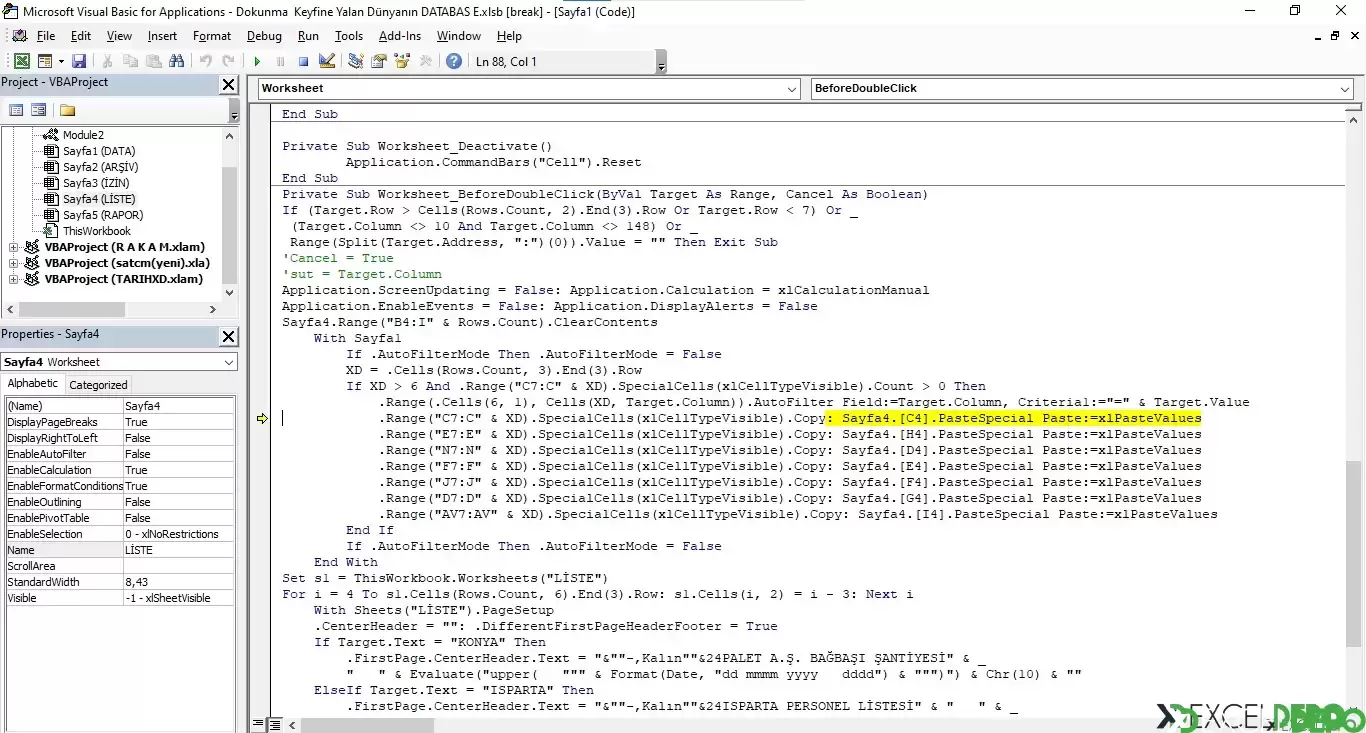The height and width of the screenshot is (733, 1366).
Task: Open the Window menu
Action: tap(459, 36)
